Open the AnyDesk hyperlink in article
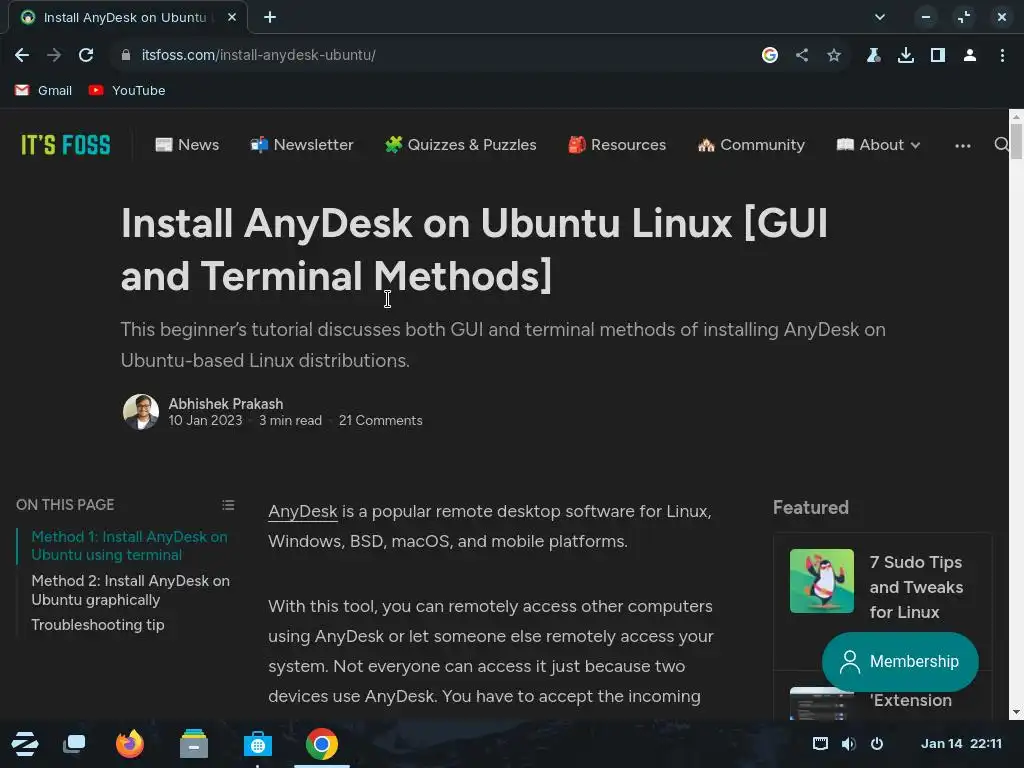Viewport: 1024px width, 768px height. [303, 511]
